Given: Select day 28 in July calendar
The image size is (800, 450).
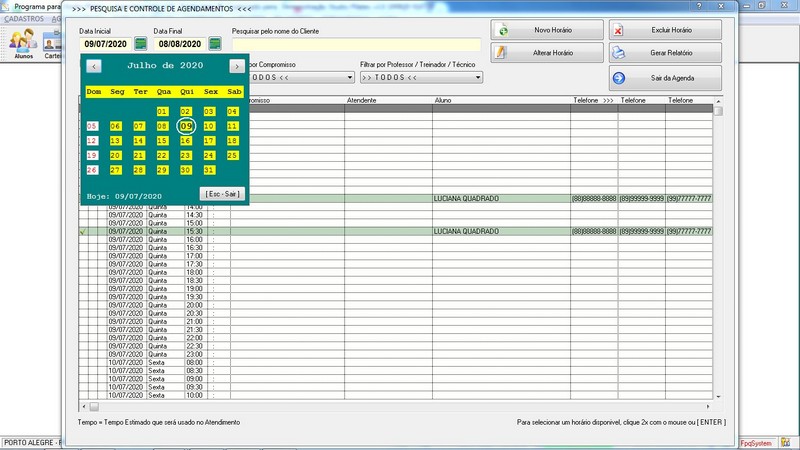Looking at the screenshot, I should click(139, 170).
